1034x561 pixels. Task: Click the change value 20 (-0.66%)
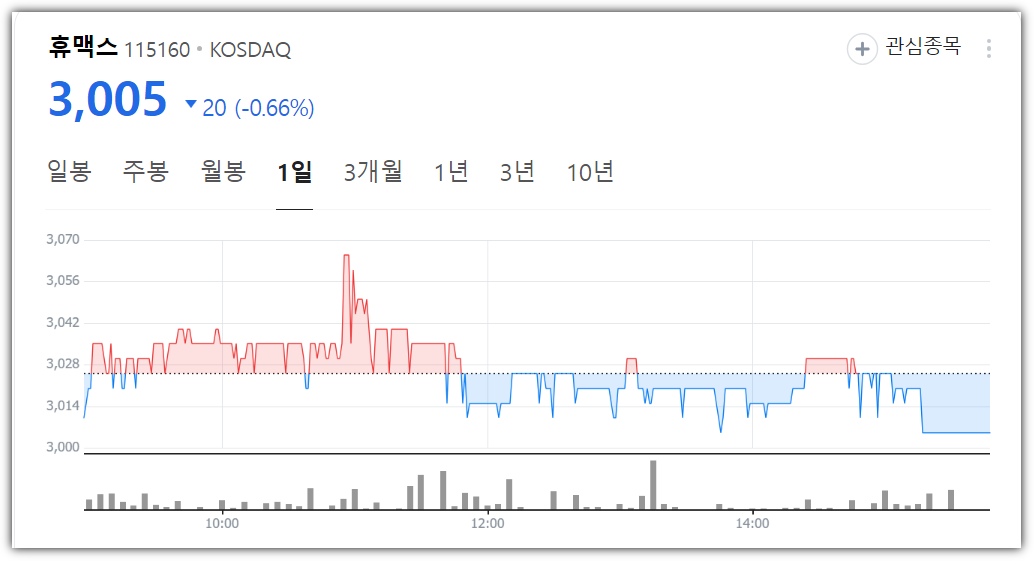pyautogui.click(x=258, y=107)
